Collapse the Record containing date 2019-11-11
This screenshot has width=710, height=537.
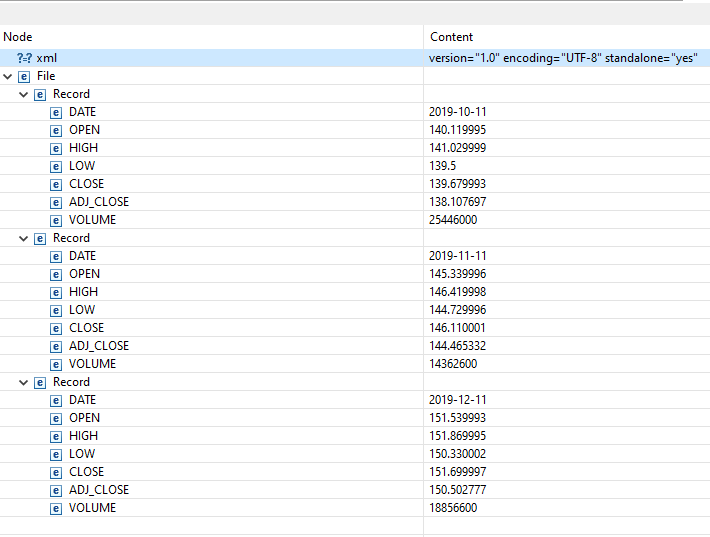[24, 239]
